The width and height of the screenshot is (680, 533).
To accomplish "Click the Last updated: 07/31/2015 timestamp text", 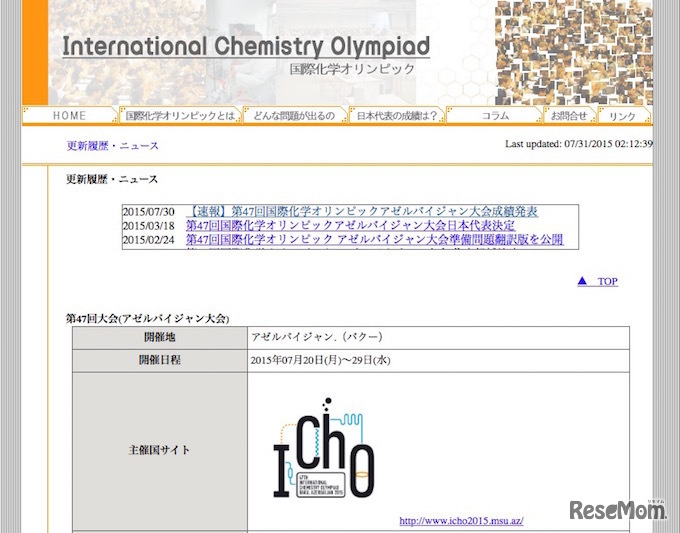I will tap(579, 144).
